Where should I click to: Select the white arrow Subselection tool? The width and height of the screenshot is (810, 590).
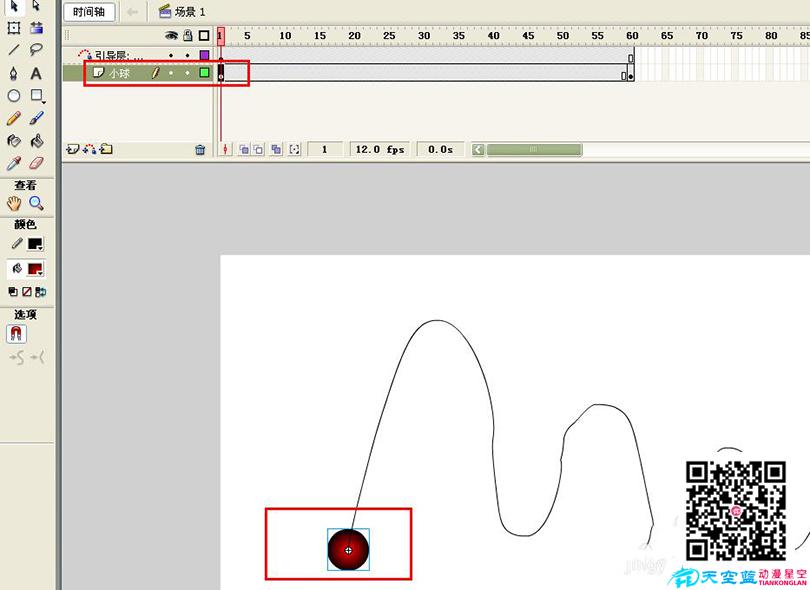click(36, 6)
